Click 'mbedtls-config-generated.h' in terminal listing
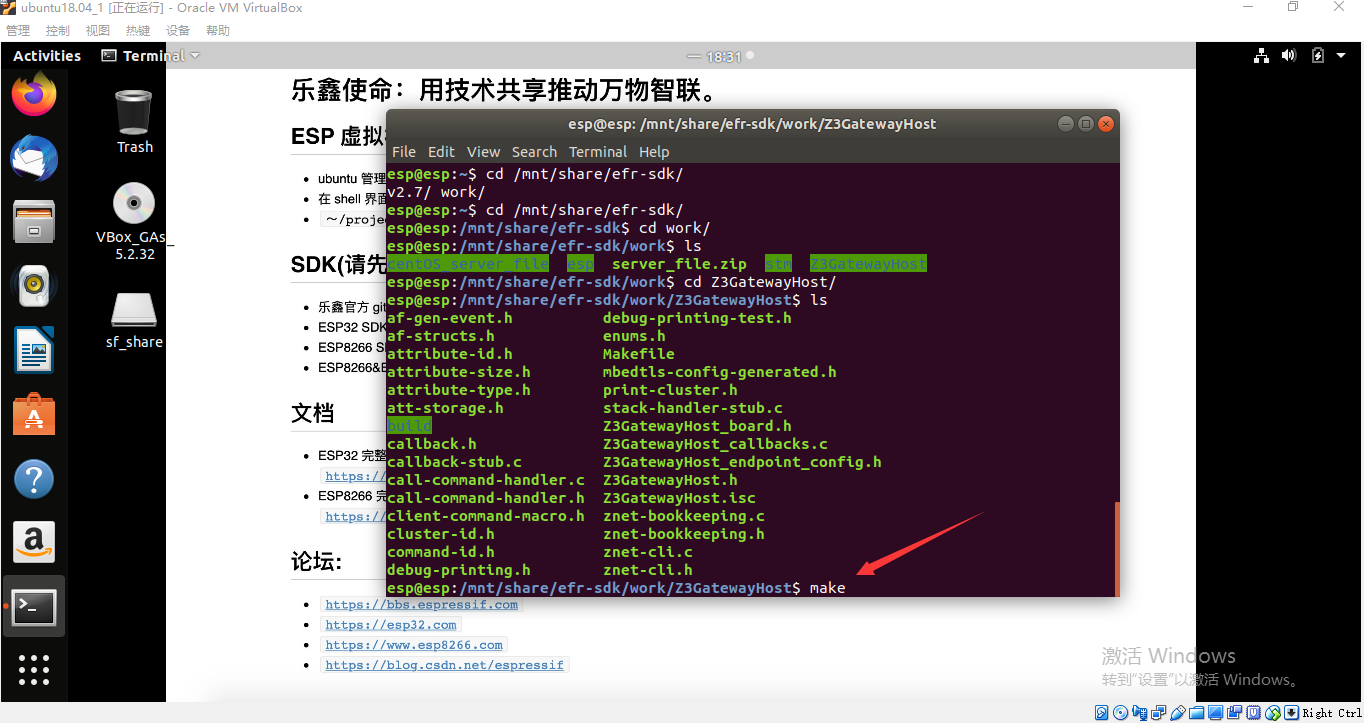Viewport: 1364px width, 723px height. click(720, 372)
